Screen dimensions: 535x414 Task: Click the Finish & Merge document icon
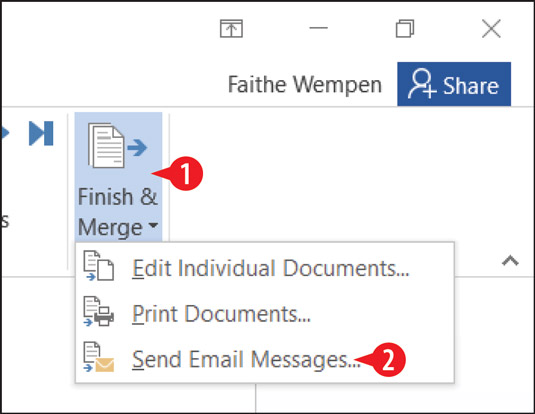pos(117,146)
